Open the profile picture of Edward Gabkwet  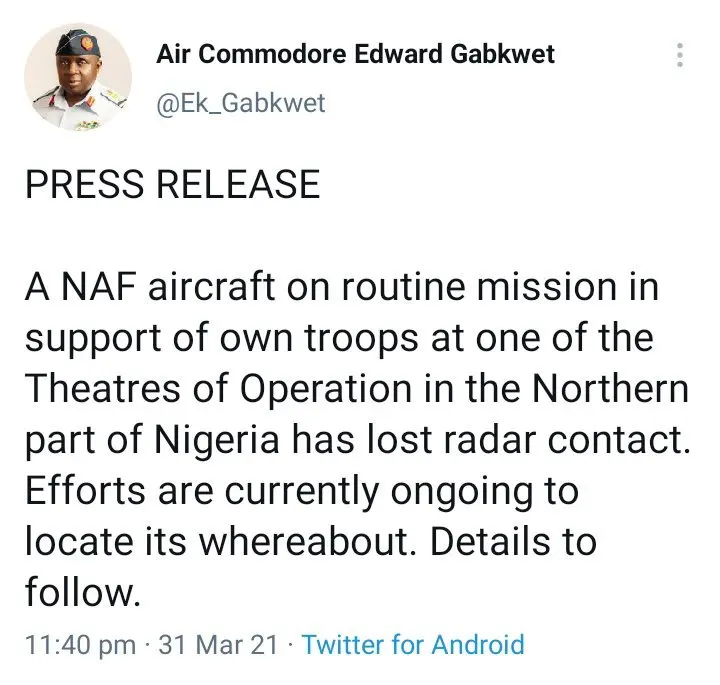[78, 77]
